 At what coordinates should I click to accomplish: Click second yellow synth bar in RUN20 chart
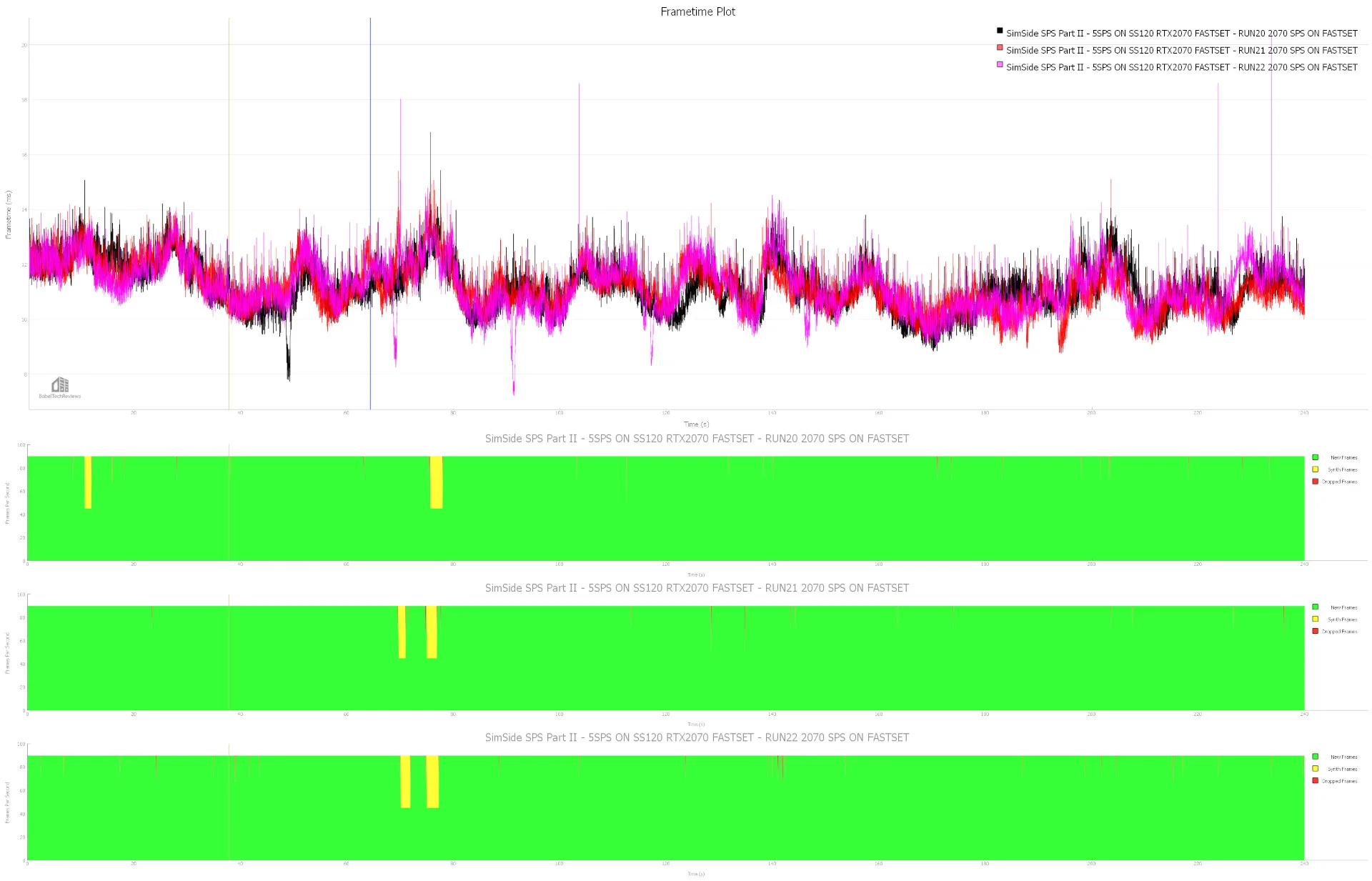(437, 482)
